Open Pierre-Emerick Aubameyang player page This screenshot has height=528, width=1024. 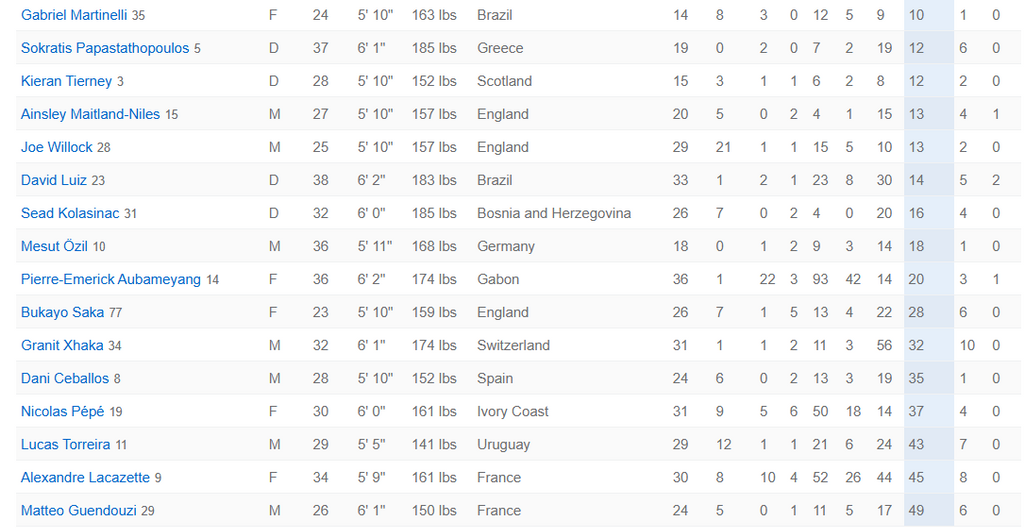111,279
